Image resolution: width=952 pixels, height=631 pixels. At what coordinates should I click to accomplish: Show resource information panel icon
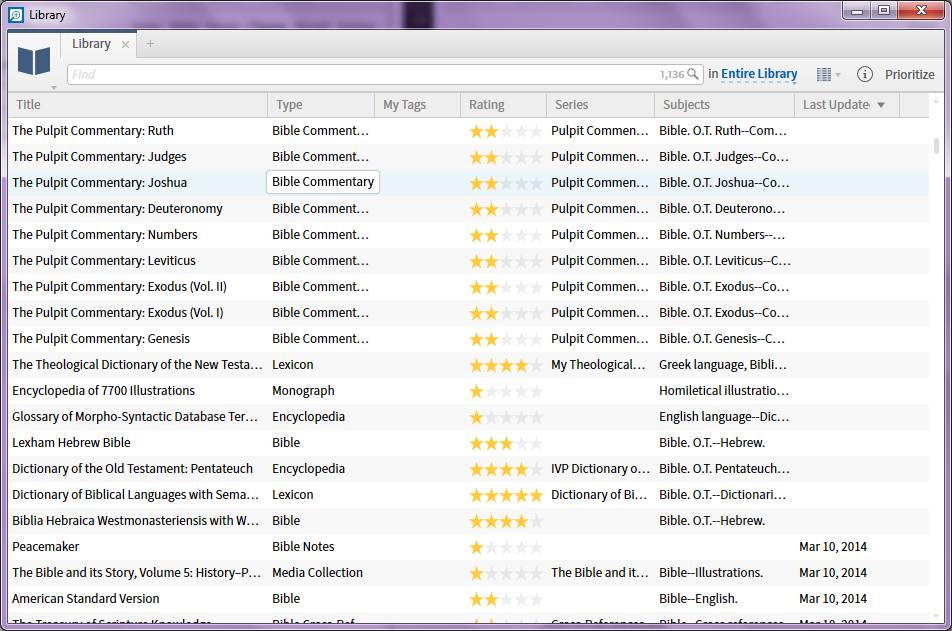865,74
